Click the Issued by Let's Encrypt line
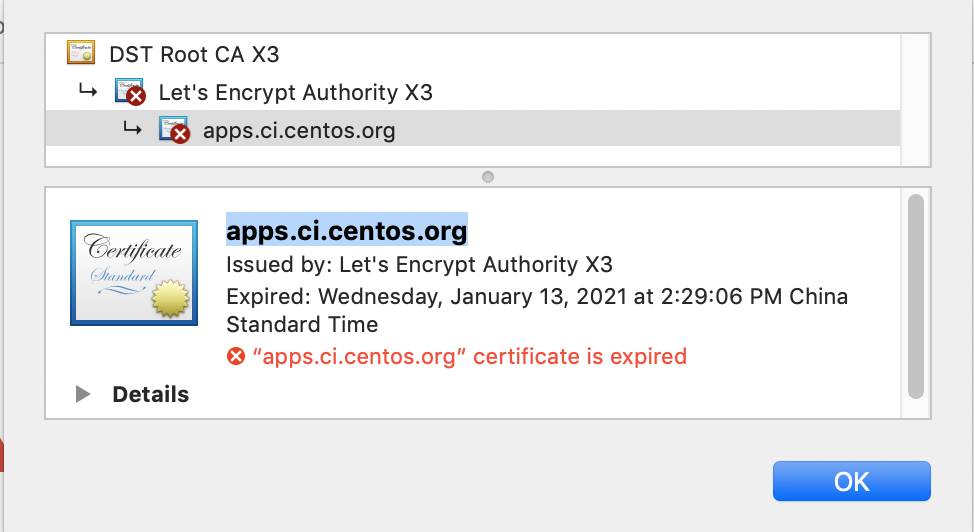Screen dimensions: 974x532 (419, 265)
